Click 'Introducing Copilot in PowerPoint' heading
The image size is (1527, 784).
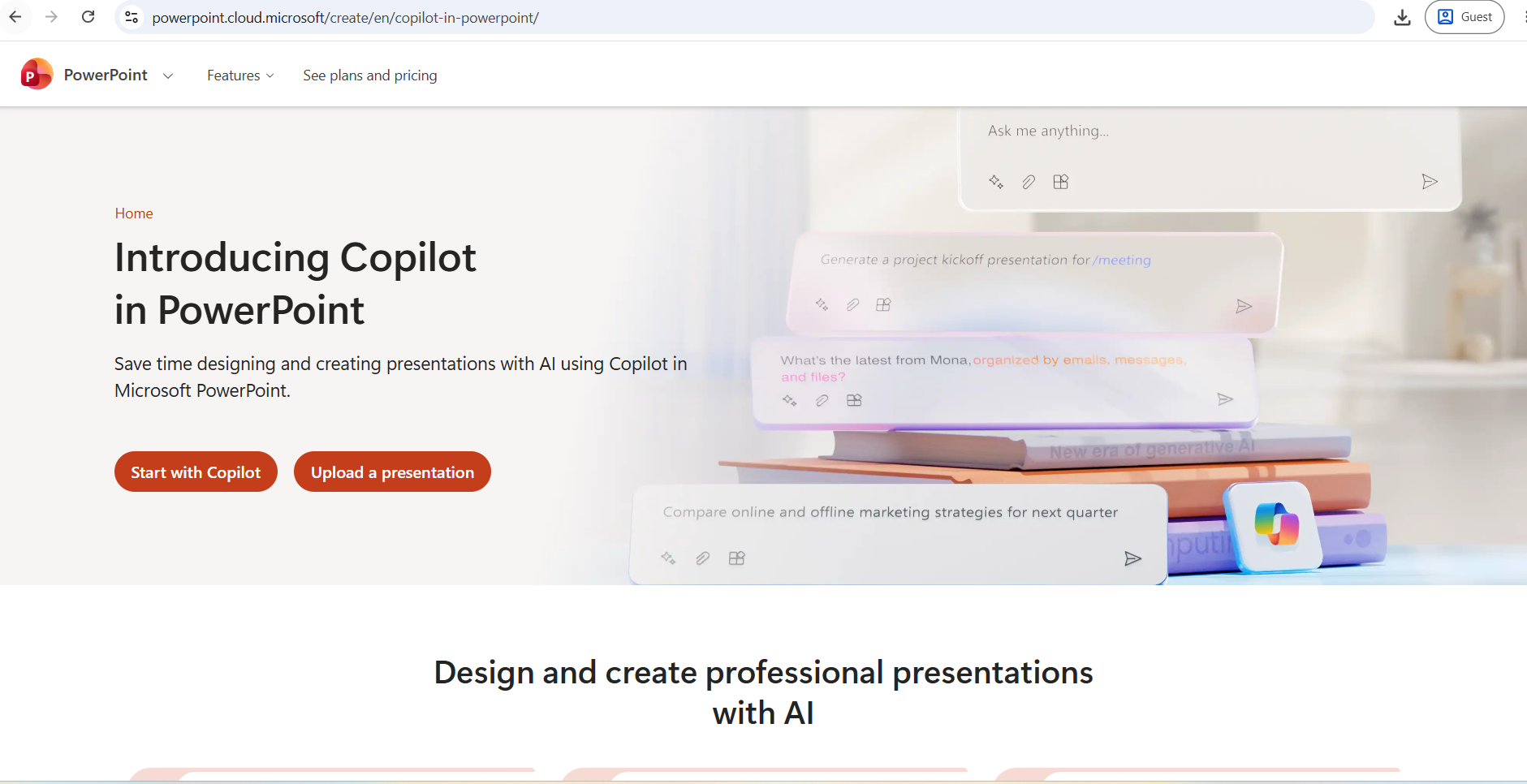pos(295,283)
